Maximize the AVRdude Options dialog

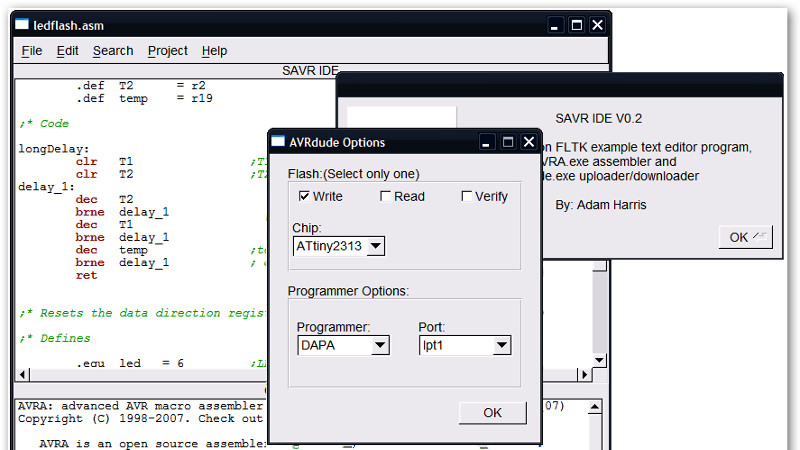point(508,142)
